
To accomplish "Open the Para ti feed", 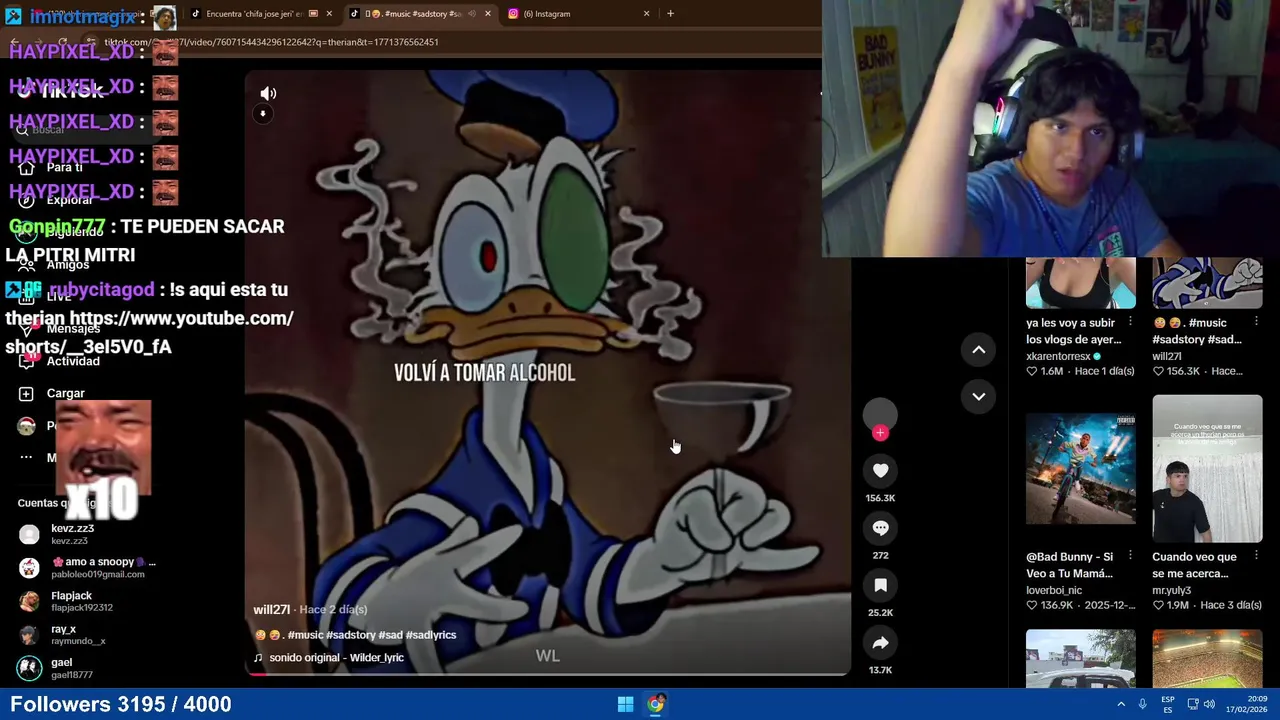I will click(65, 167).
